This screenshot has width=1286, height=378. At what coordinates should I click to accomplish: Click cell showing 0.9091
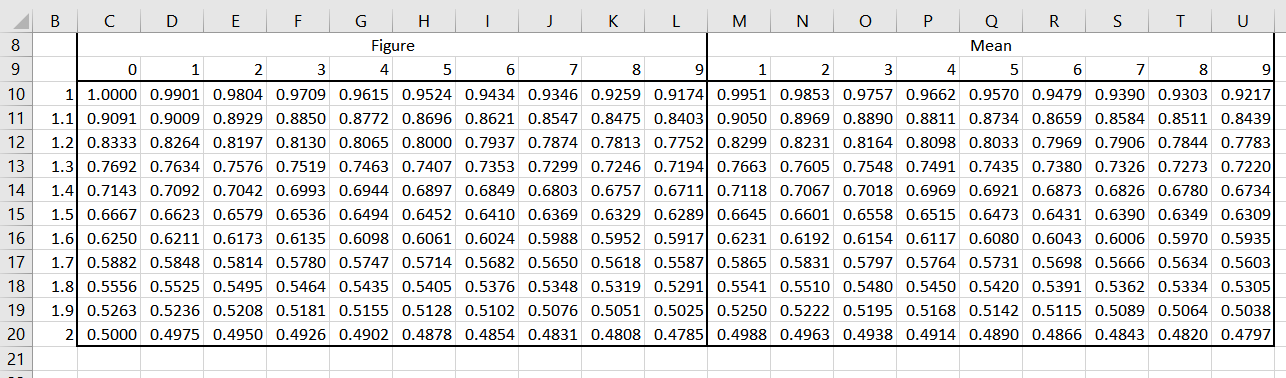click(108, 119)
